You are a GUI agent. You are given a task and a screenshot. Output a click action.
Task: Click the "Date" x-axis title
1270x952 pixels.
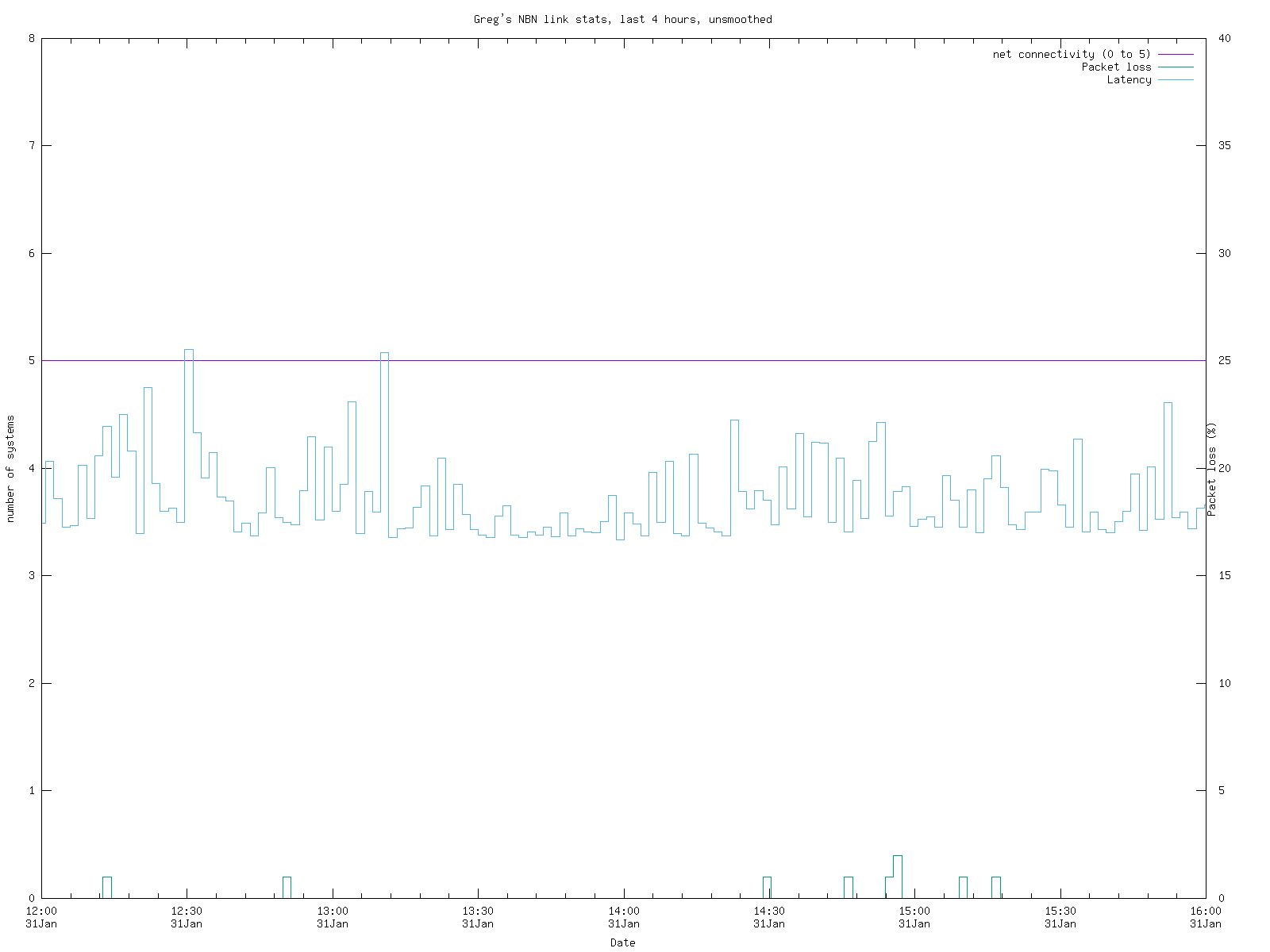pos(622,942)
